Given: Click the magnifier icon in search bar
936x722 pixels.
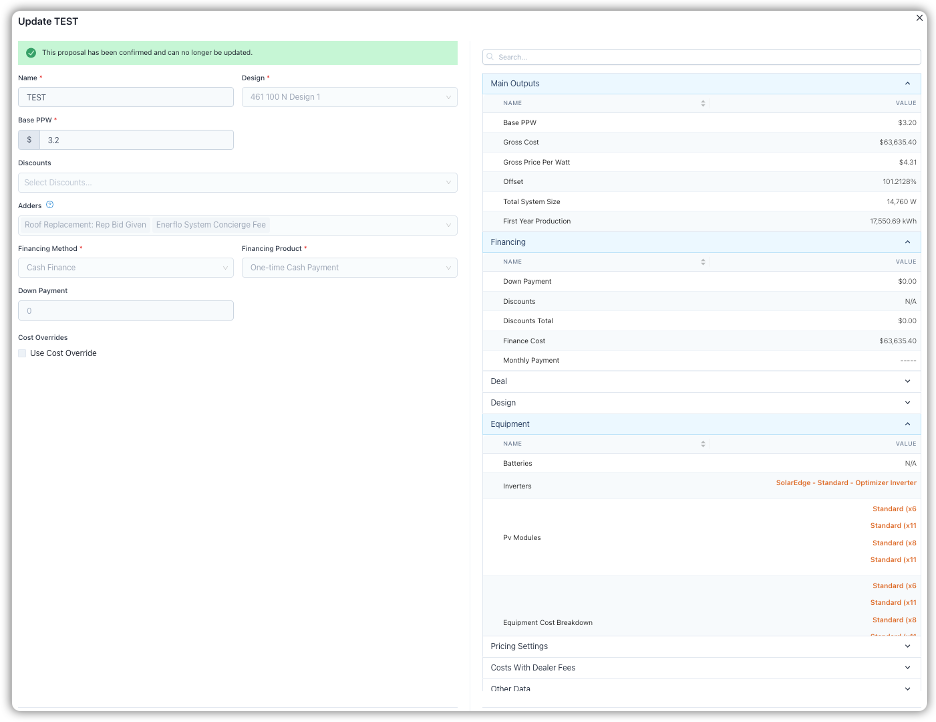Looking at the screenshot, I should pos(491,58).
